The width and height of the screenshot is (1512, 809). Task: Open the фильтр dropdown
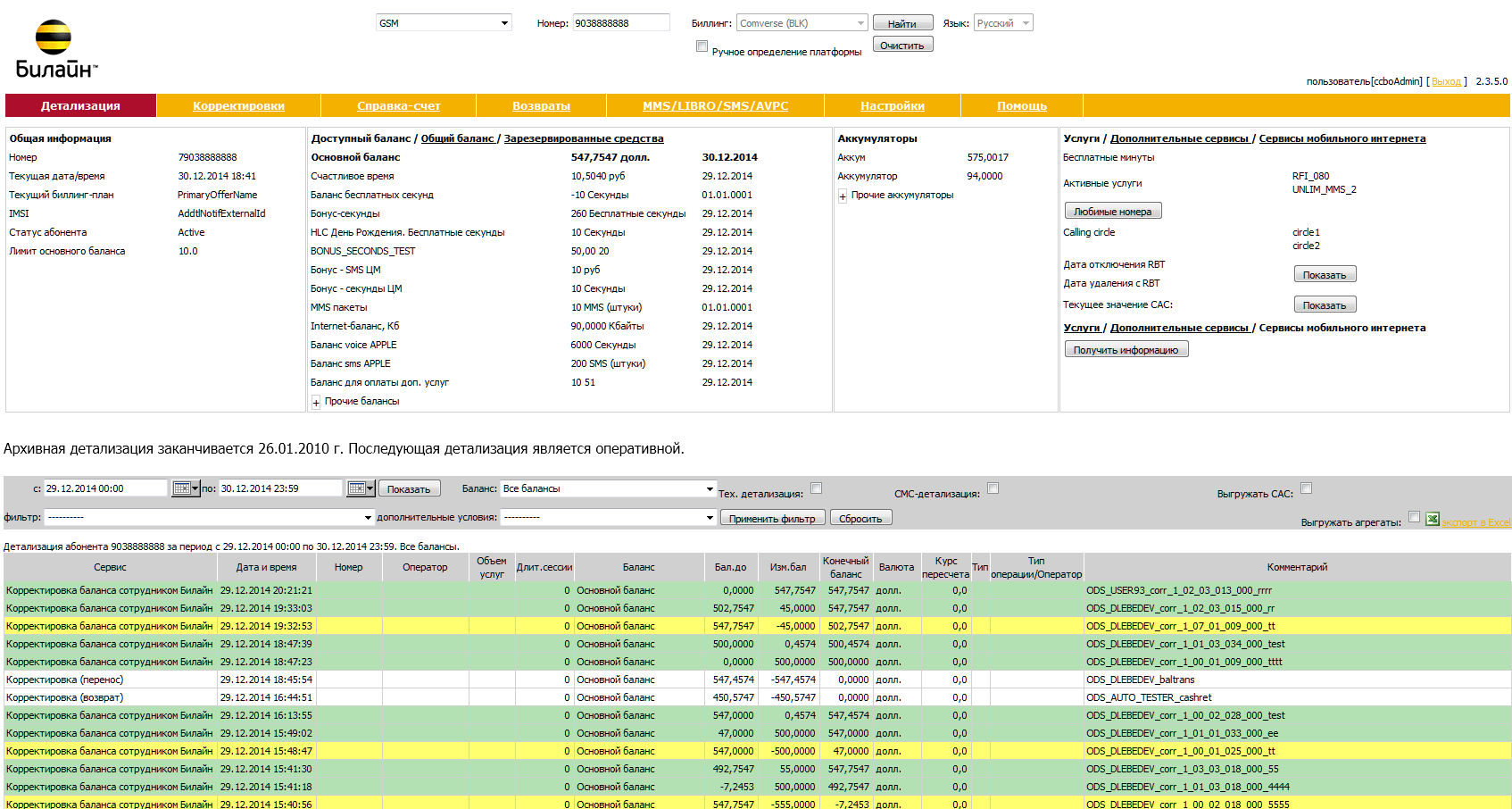click(209, 517)
